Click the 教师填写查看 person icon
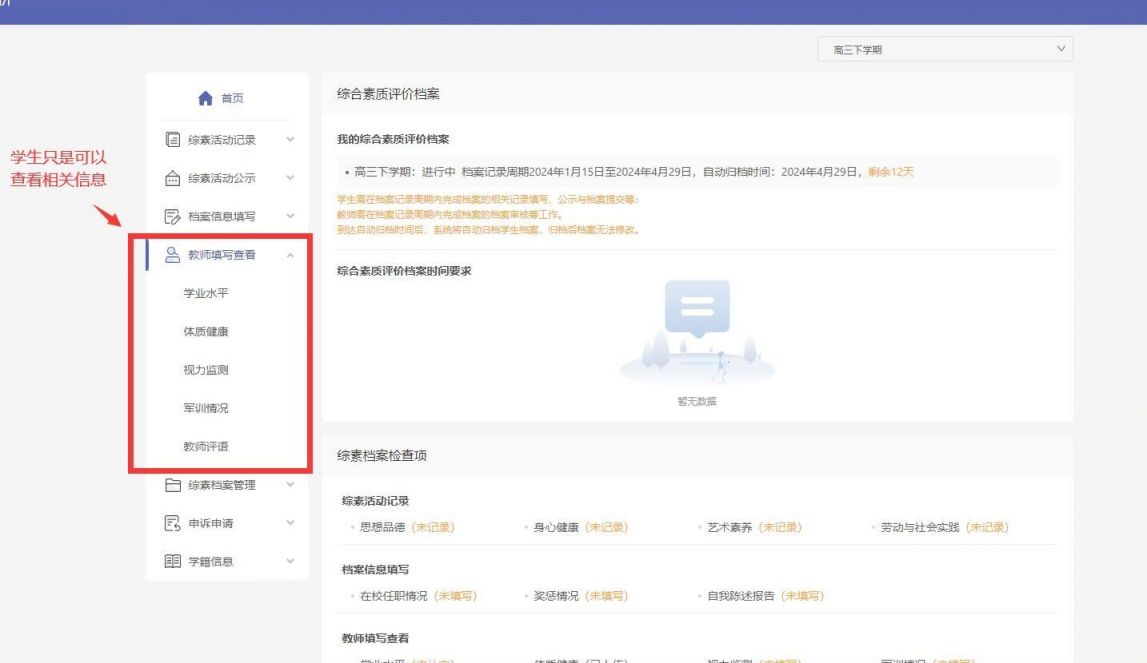The image size is (1147, 663). click(175, 255)
